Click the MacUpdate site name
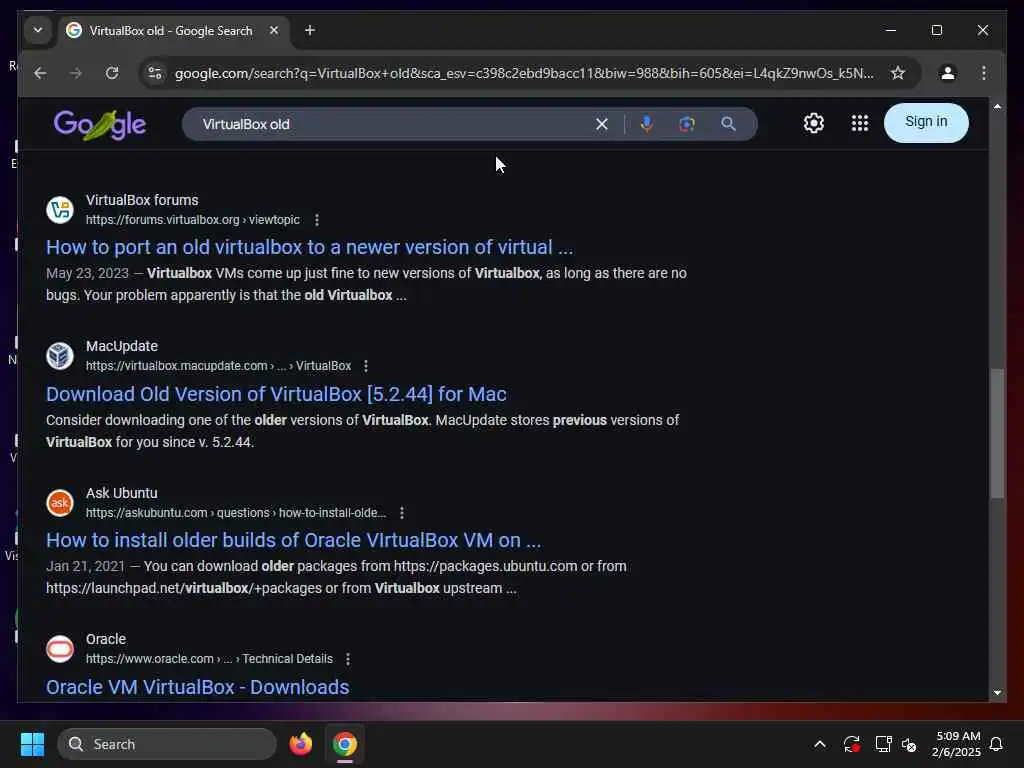 click(121, 346)
